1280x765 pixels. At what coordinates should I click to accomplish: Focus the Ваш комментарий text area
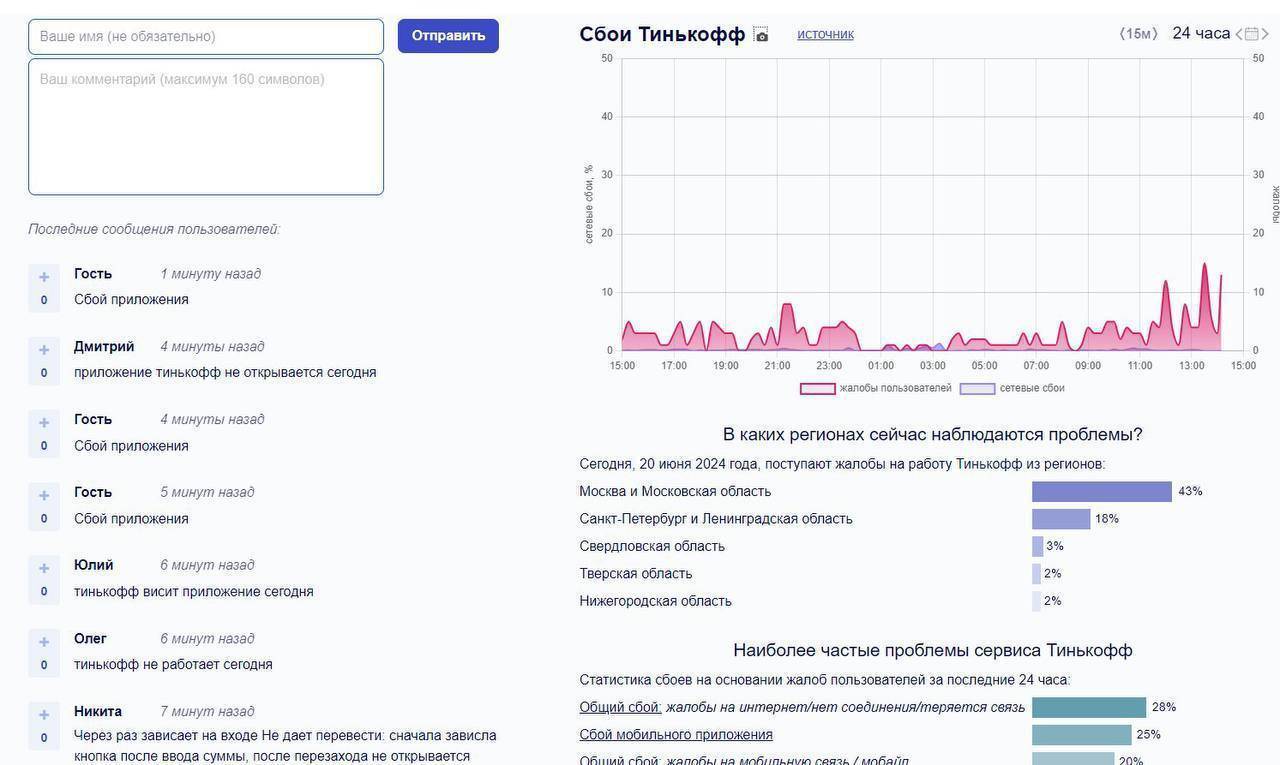[x=206, y=127]
